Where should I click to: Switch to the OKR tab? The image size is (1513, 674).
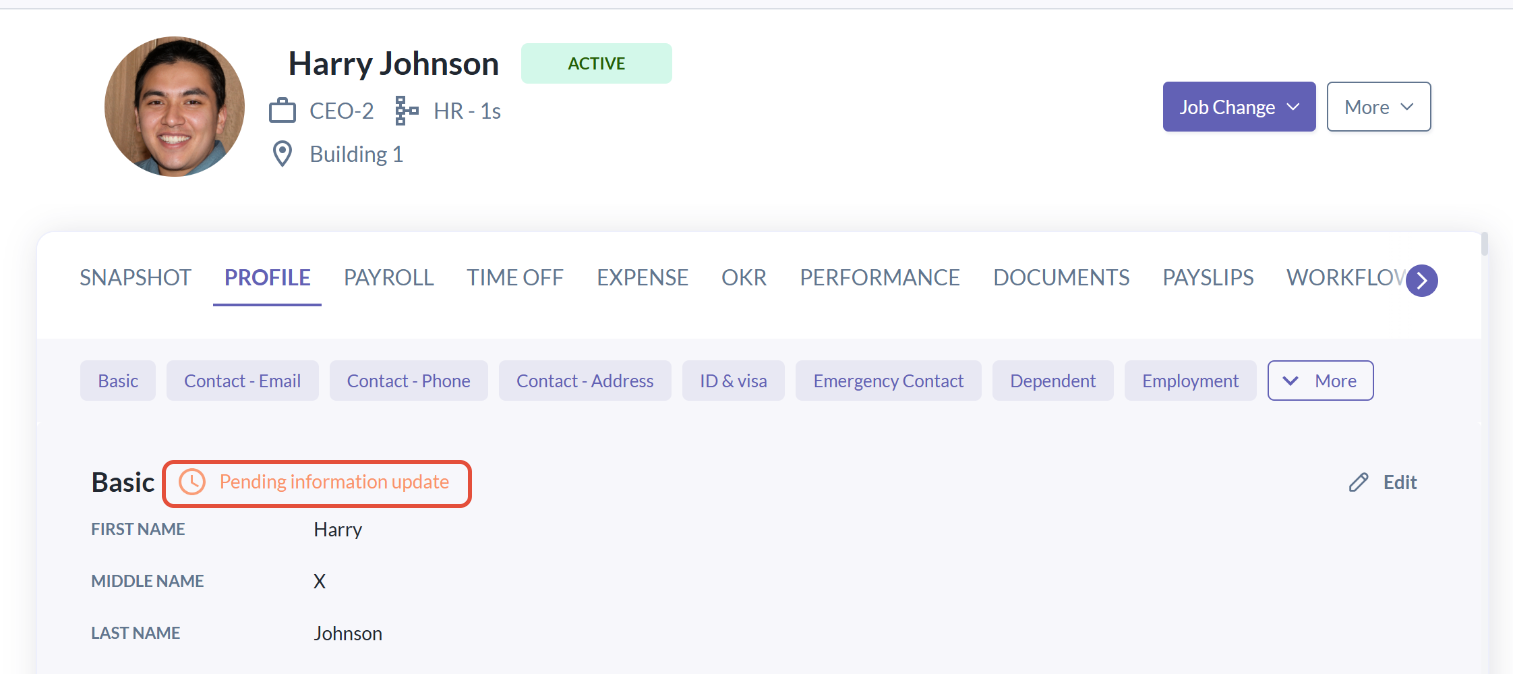point(744,277)
